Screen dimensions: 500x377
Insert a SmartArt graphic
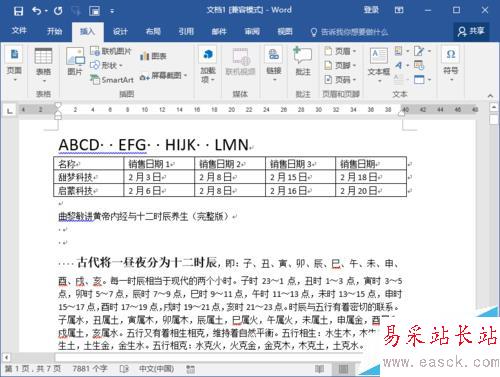[112, 80]
